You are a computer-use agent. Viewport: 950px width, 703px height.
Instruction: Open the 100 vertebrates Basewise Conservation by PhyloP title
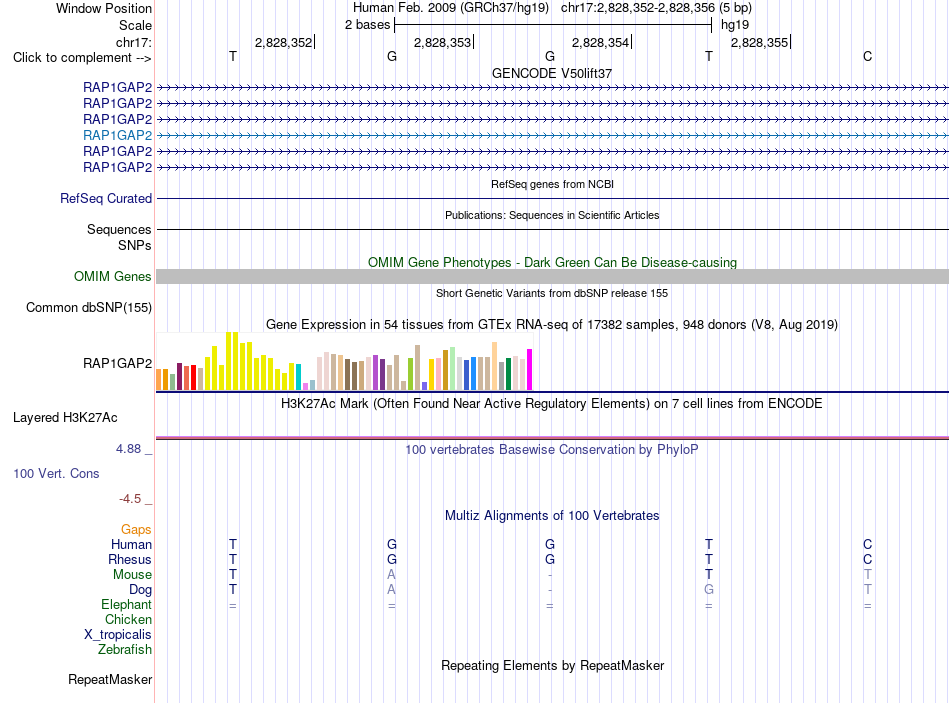click(x=552, y=450)
